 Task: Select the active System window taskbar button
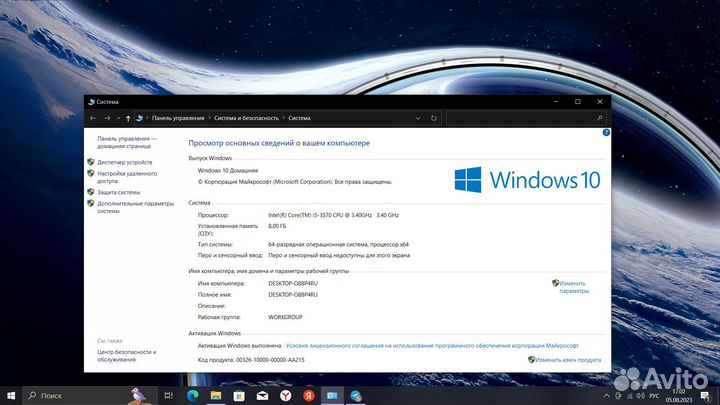332,395
